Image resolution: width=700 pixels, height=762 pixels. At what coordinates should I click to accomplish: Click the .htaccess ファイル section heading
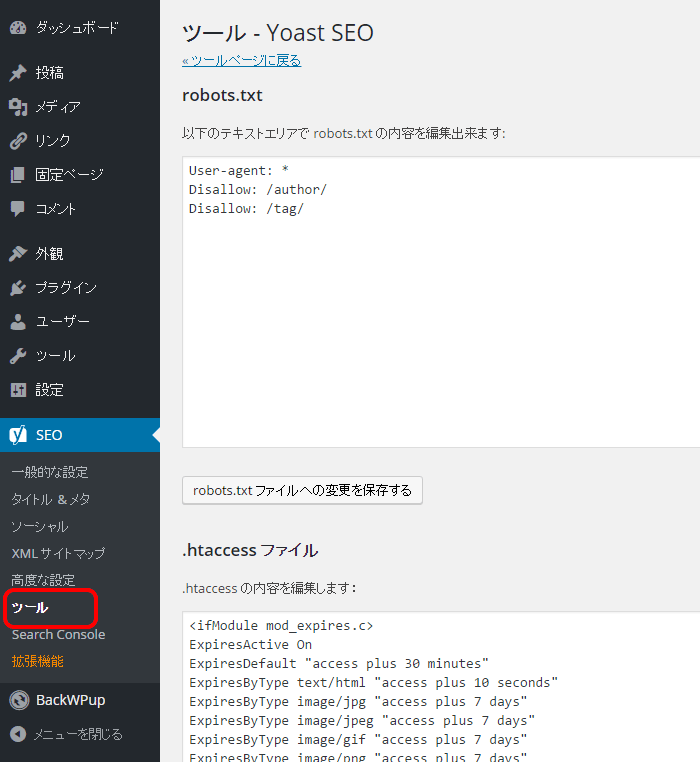(x=250, y=550)
